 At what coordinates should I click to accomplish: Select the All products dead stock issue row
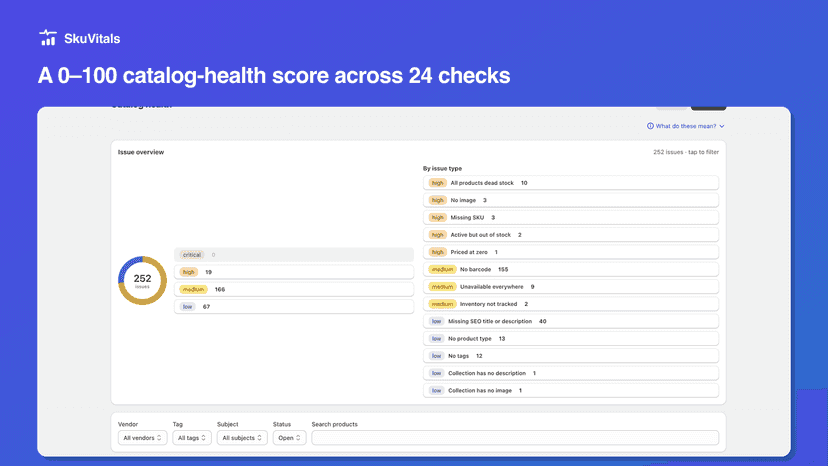point(571,183)
